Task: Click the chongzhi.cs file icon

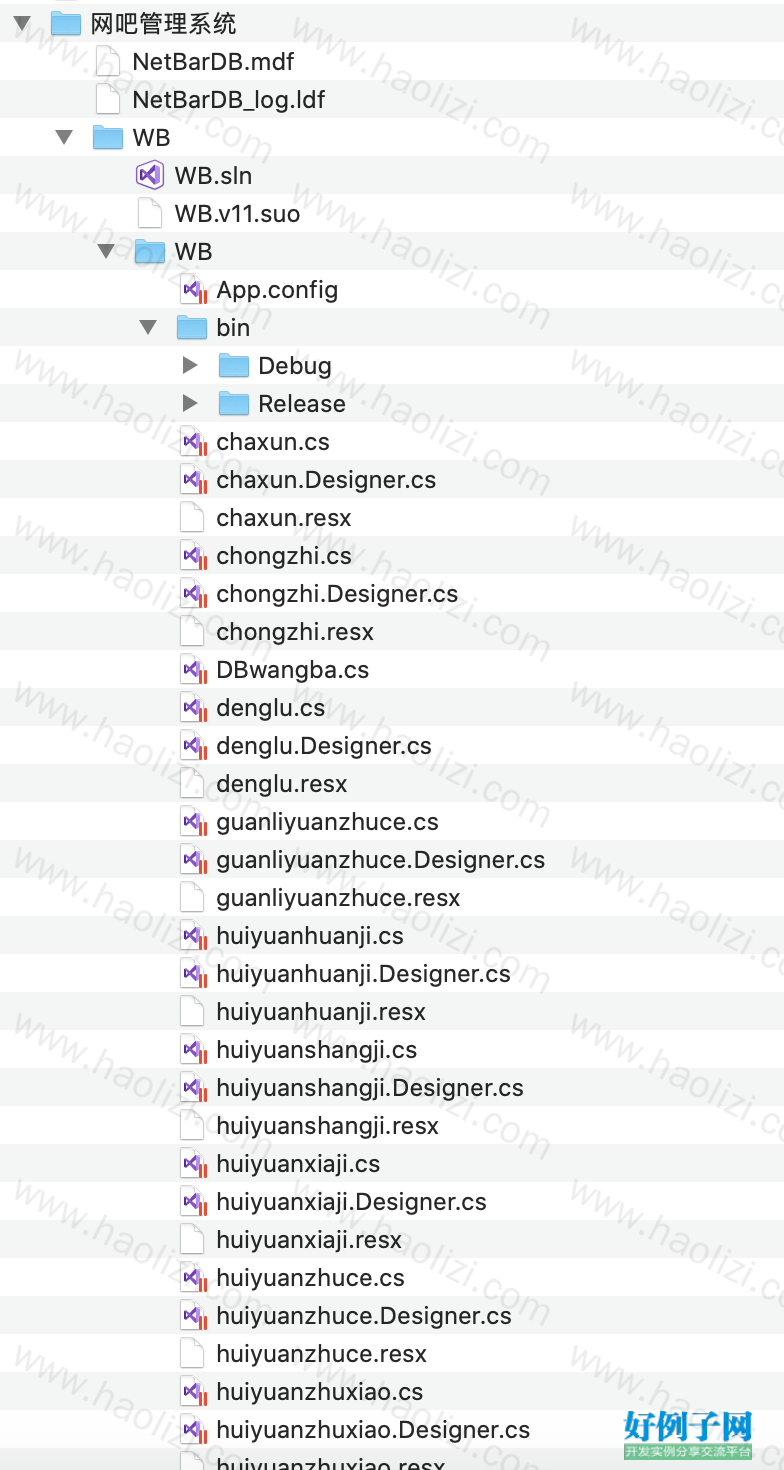Action: [x=193, y=556]
